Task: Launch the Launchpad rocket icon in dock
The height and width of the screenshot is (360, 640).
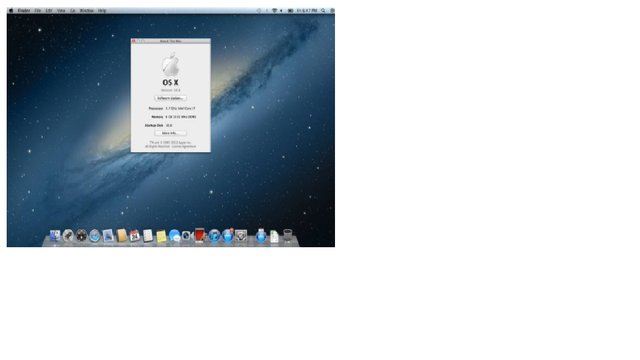Action: (68, 236)
